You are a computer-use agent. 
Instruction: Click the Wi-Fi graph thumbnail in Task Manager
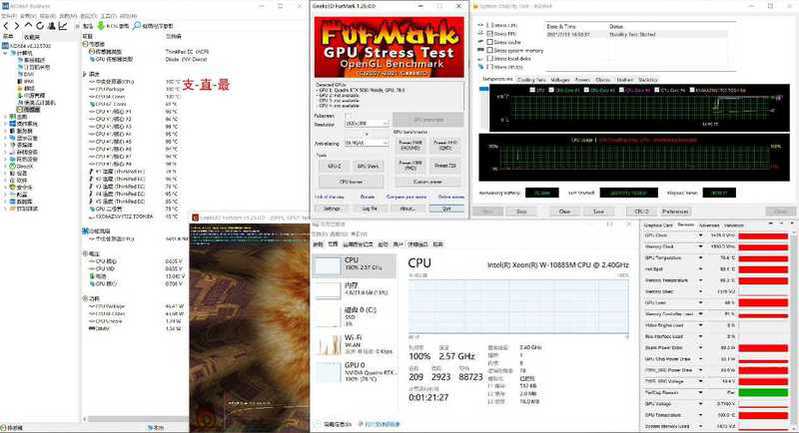327,344
